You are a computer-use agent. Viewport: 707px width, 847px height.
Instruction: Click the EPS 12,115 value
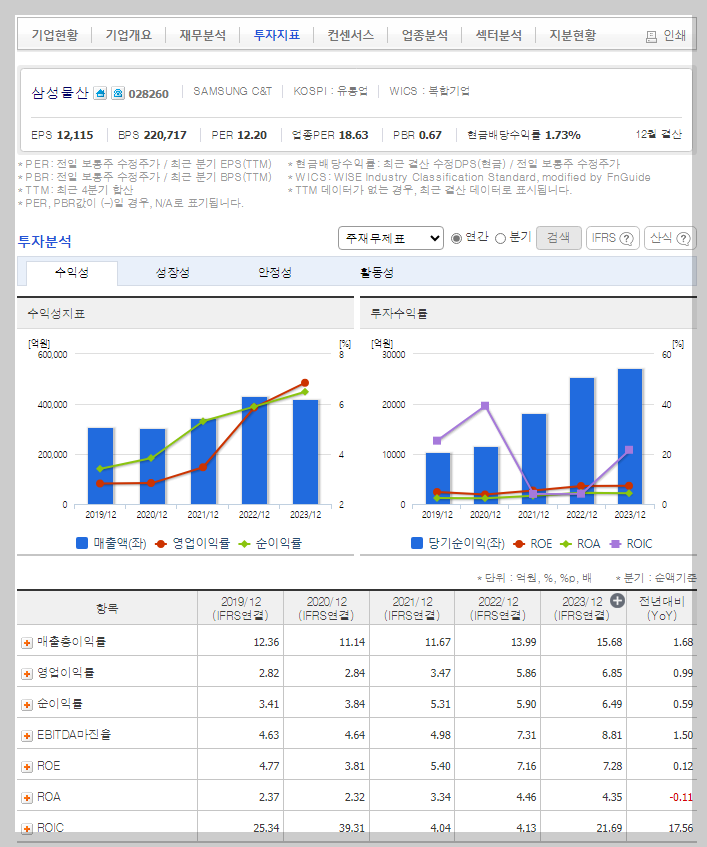(x=75, y=135)
